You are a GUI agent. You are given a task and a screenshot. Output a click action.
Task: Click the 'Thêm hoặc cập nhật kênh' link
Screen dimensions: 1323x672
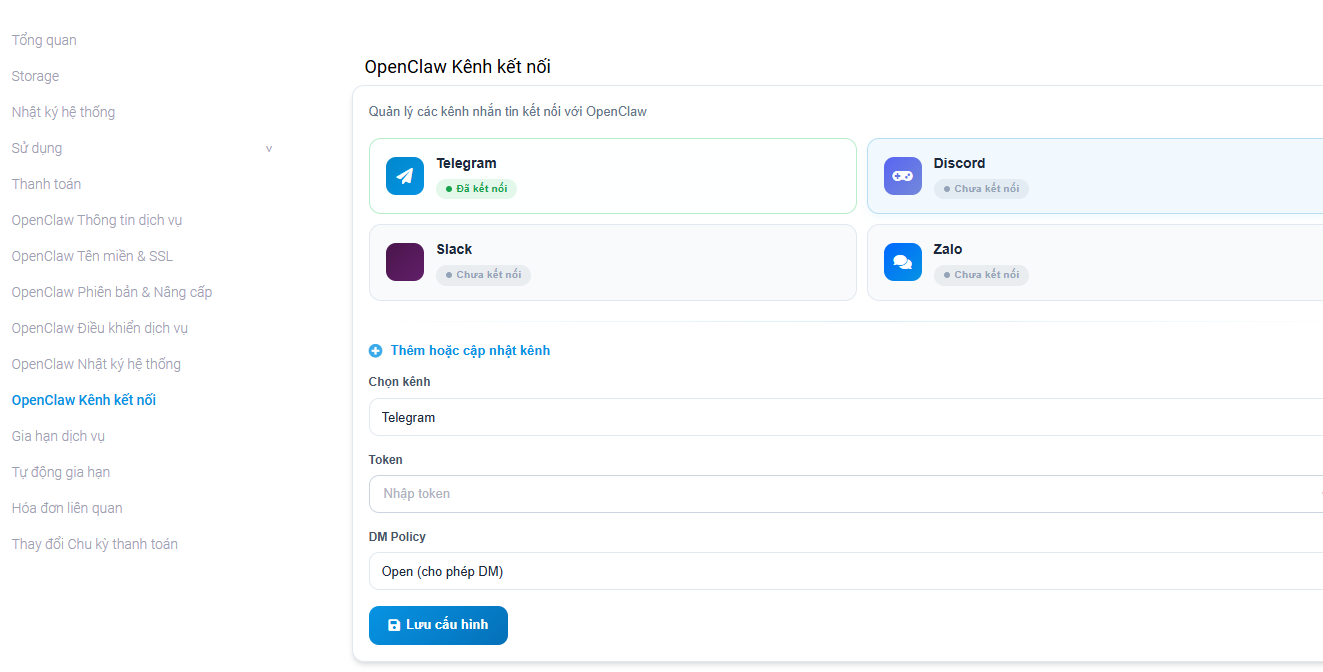(470, 350)
